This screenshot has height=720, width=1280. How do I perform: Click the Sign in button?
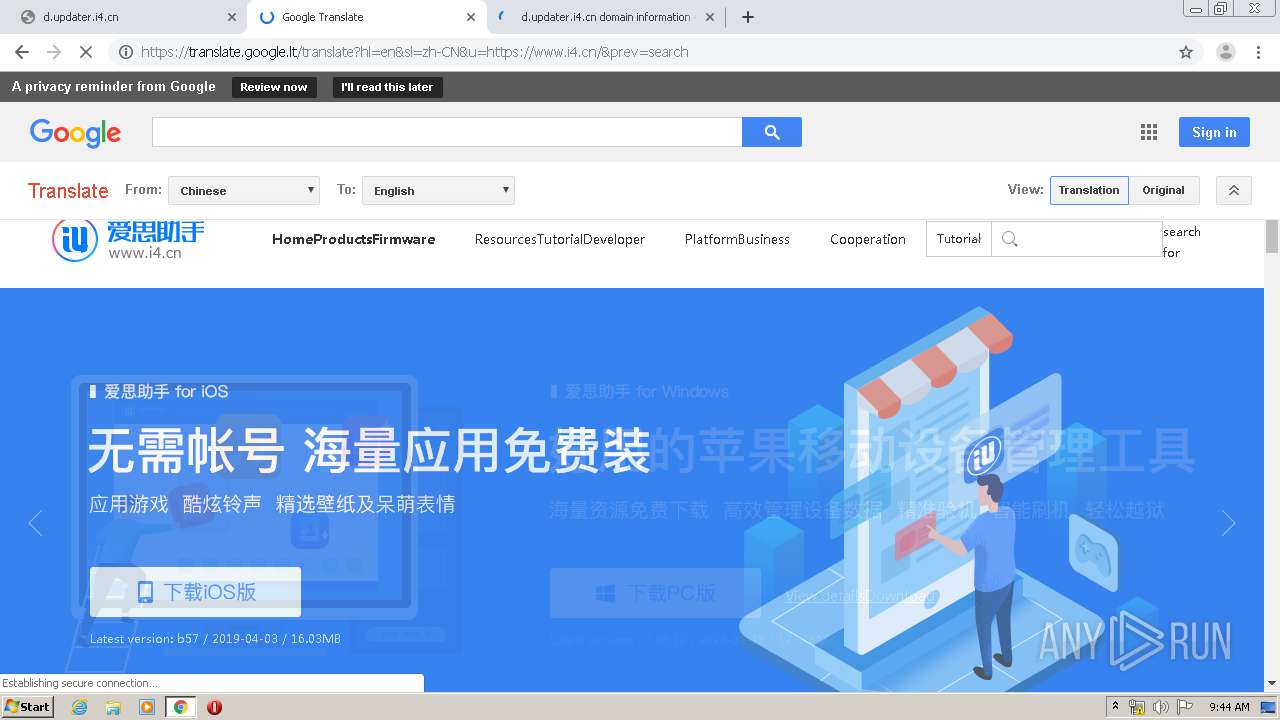(x=1214, y=132)
